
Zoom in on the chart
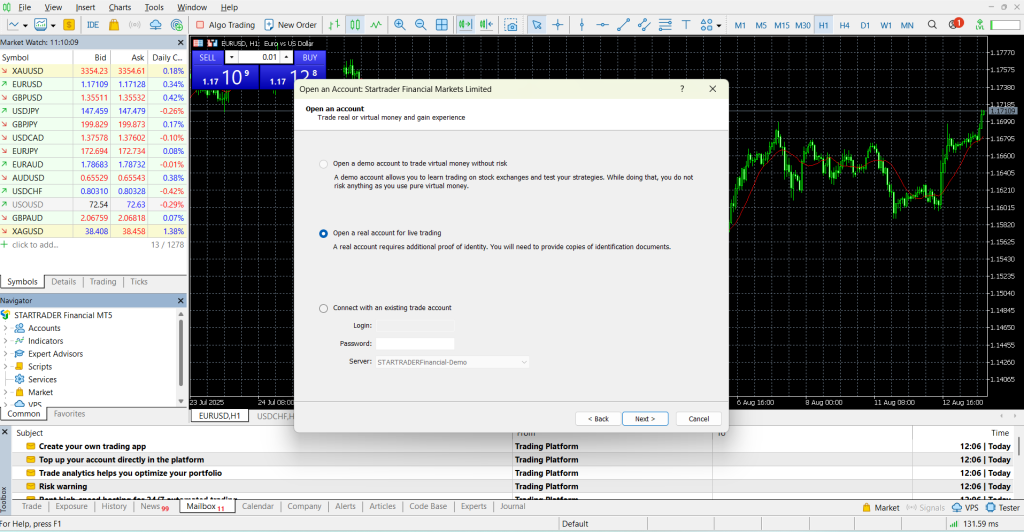(399, 25)
